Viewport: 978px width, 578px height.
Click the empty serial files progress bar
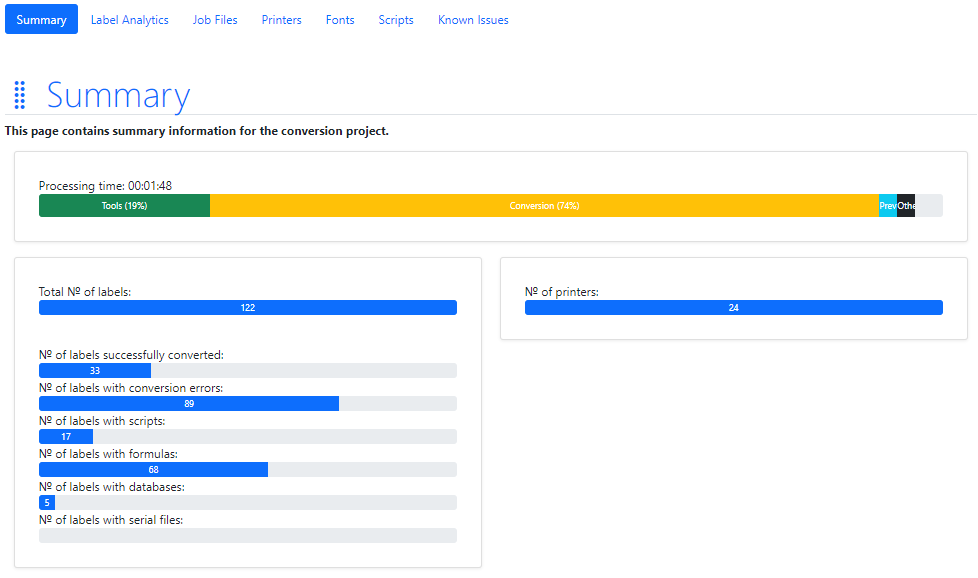(248, 536)
